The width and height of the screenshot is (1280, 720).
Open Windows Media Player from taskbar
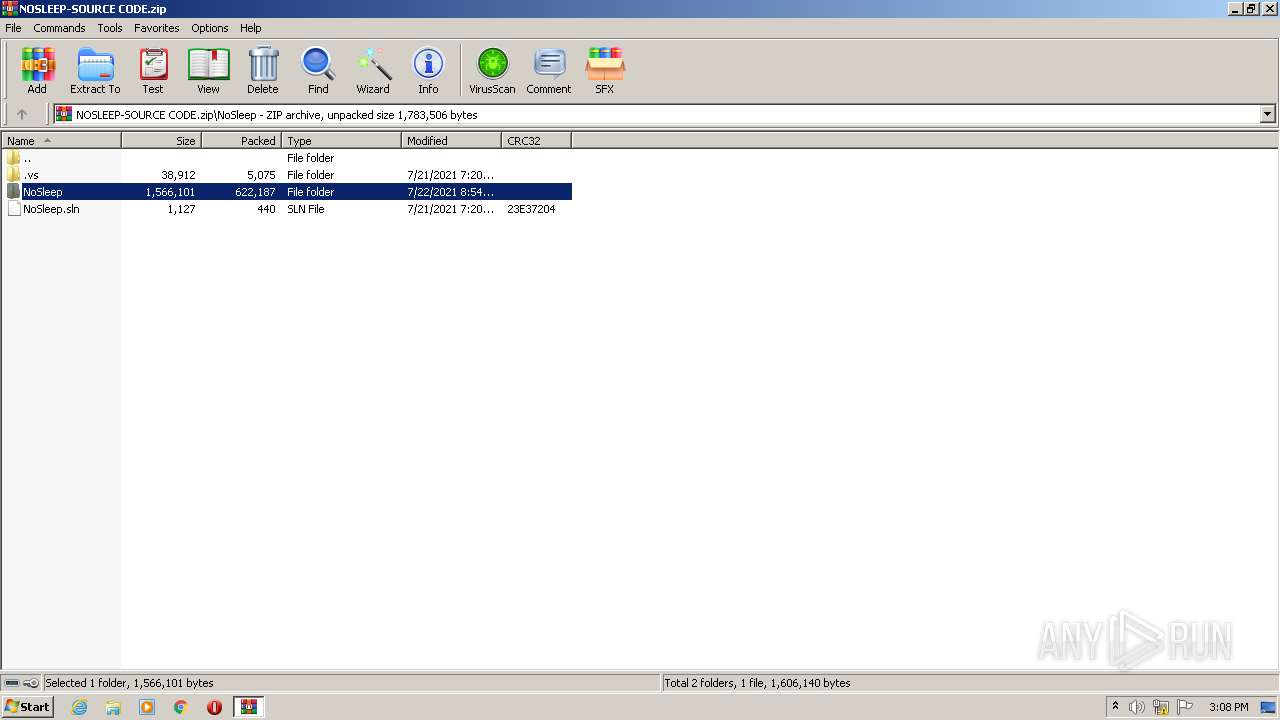point(147,707)
